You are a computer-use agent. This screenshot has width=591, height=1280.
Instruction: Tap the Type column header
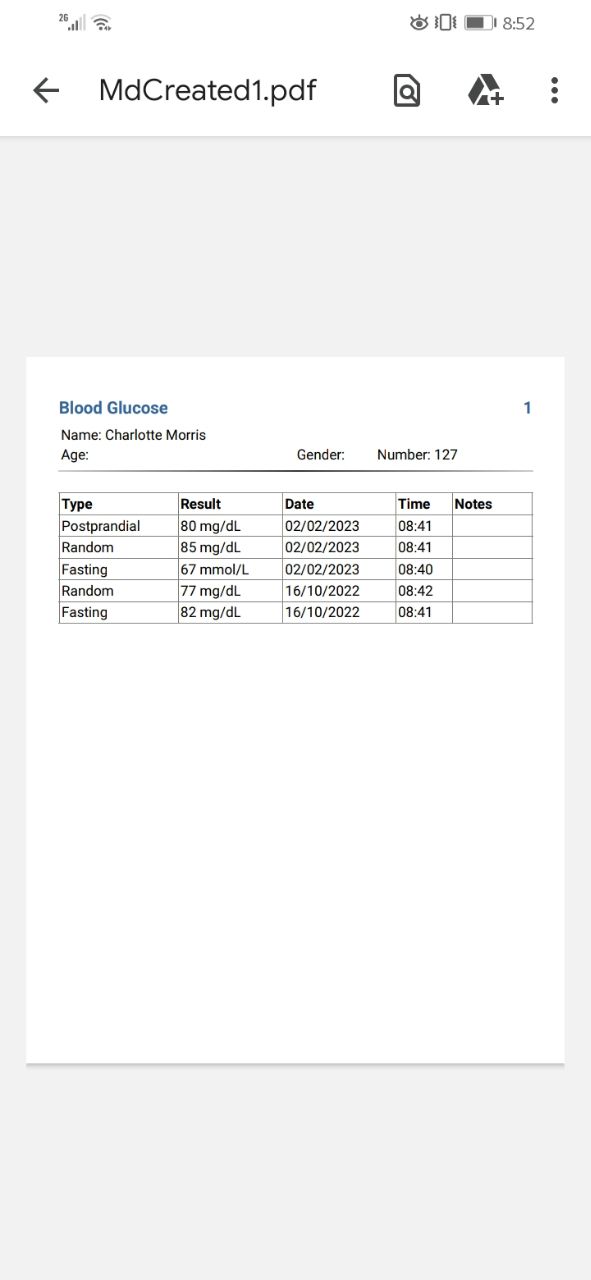pyautogui.click(x=77, y=504)
